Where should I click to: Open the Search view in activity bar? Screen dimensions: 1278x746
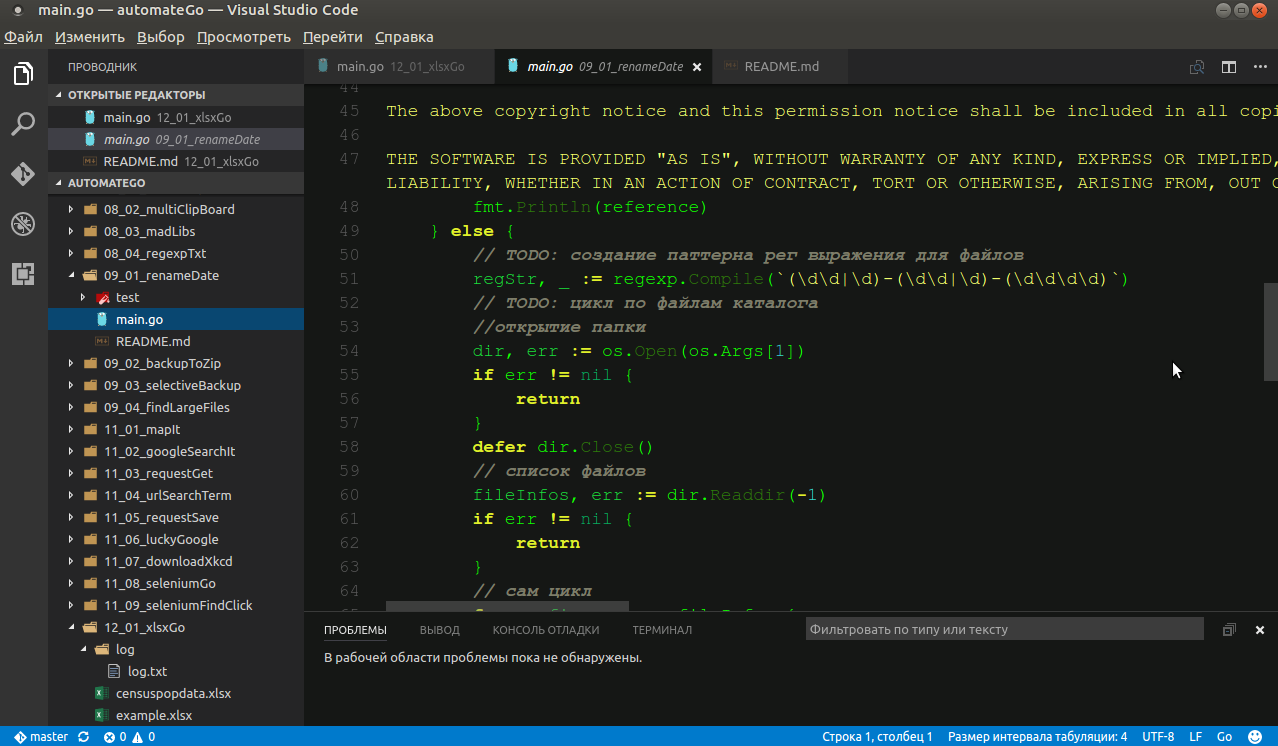pos(23,124)
